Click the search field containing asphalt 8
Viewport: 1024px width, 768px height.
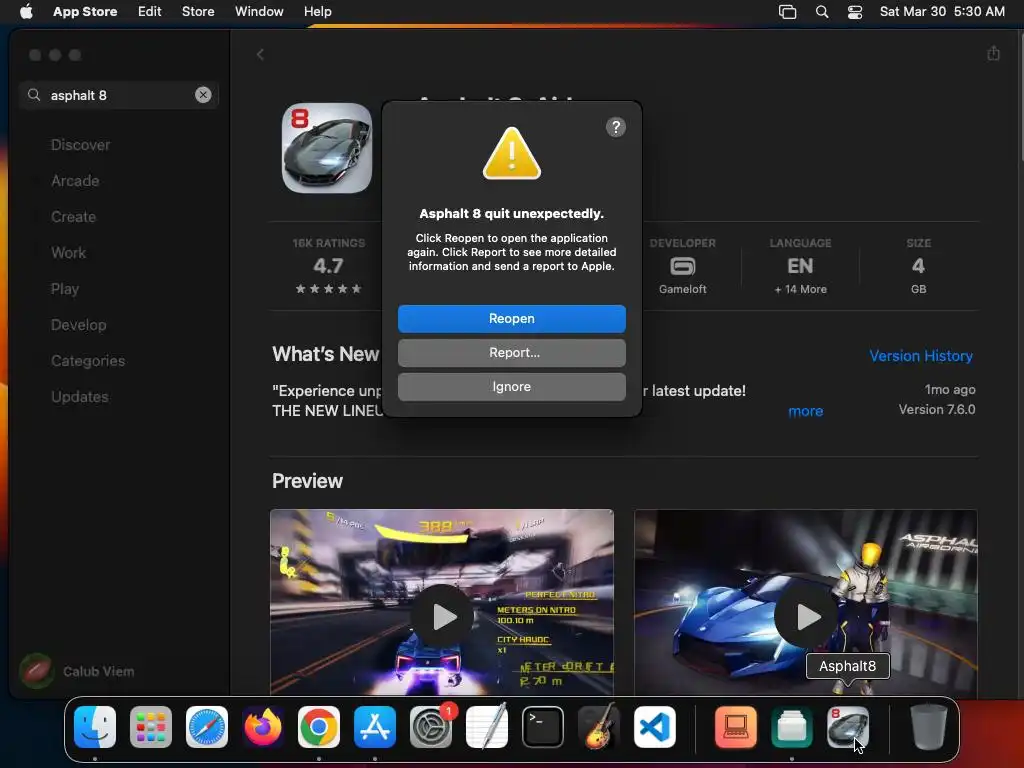(x=119, y=95)
